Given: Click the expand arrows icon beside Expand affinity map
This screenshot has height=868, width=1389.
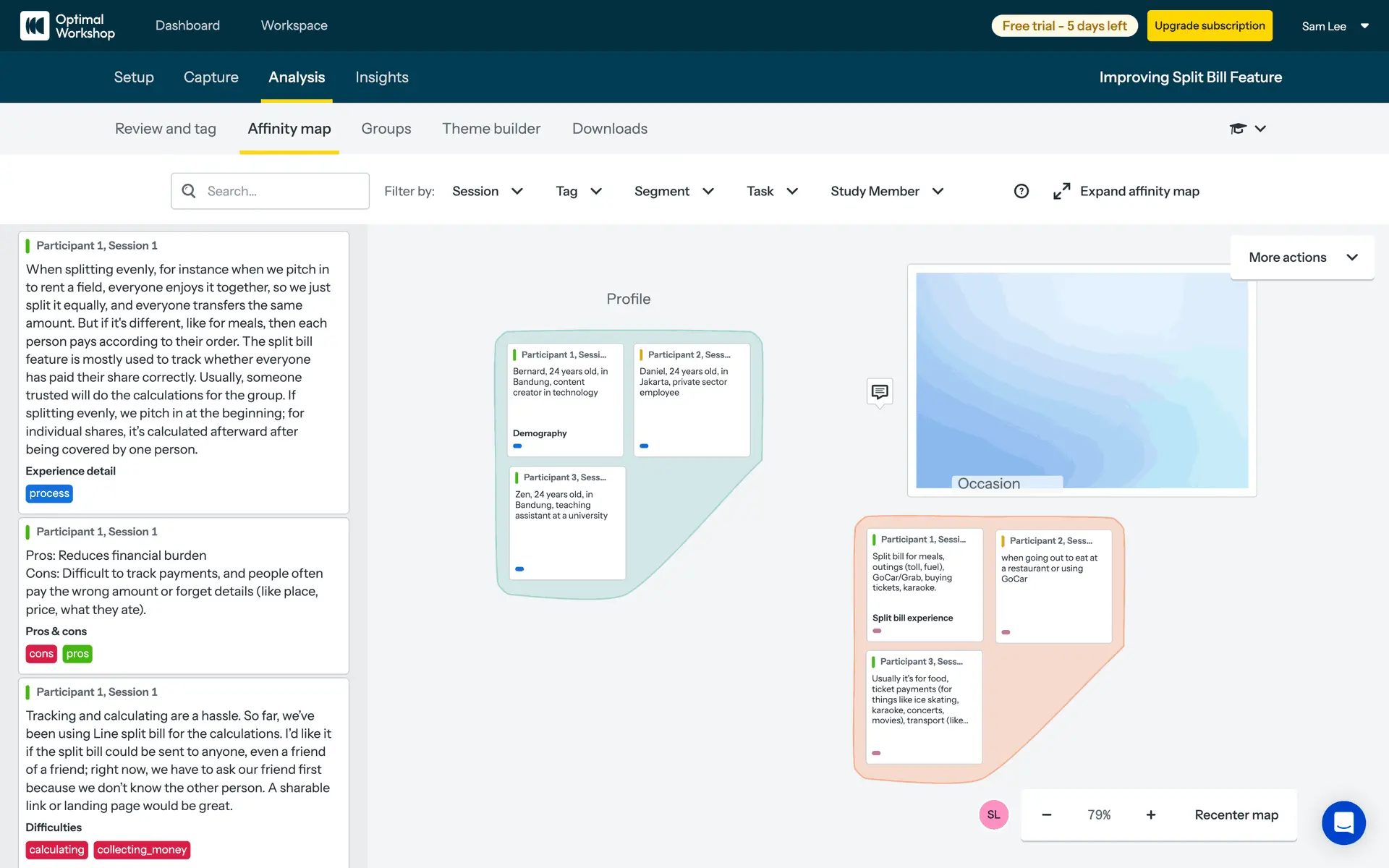Looking at the screenshot, I should click(1061, 191).
